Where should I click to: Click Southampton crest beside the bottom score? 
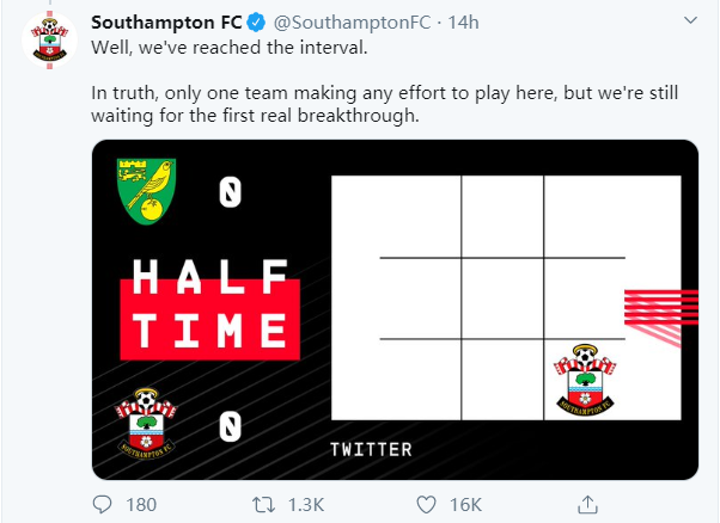tap(147, 420)
